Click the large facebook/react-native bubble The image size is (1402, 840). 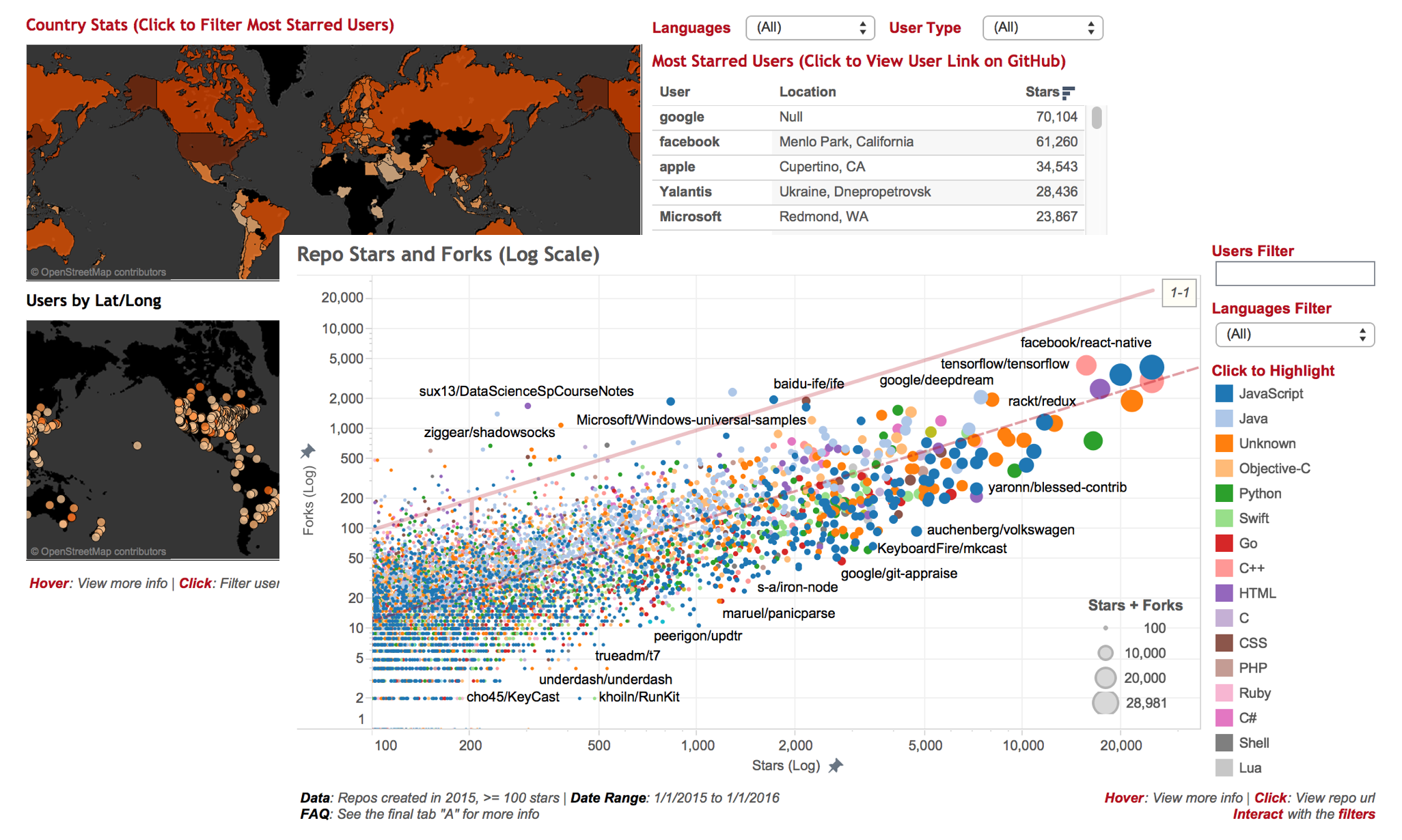coord(1151,367)
